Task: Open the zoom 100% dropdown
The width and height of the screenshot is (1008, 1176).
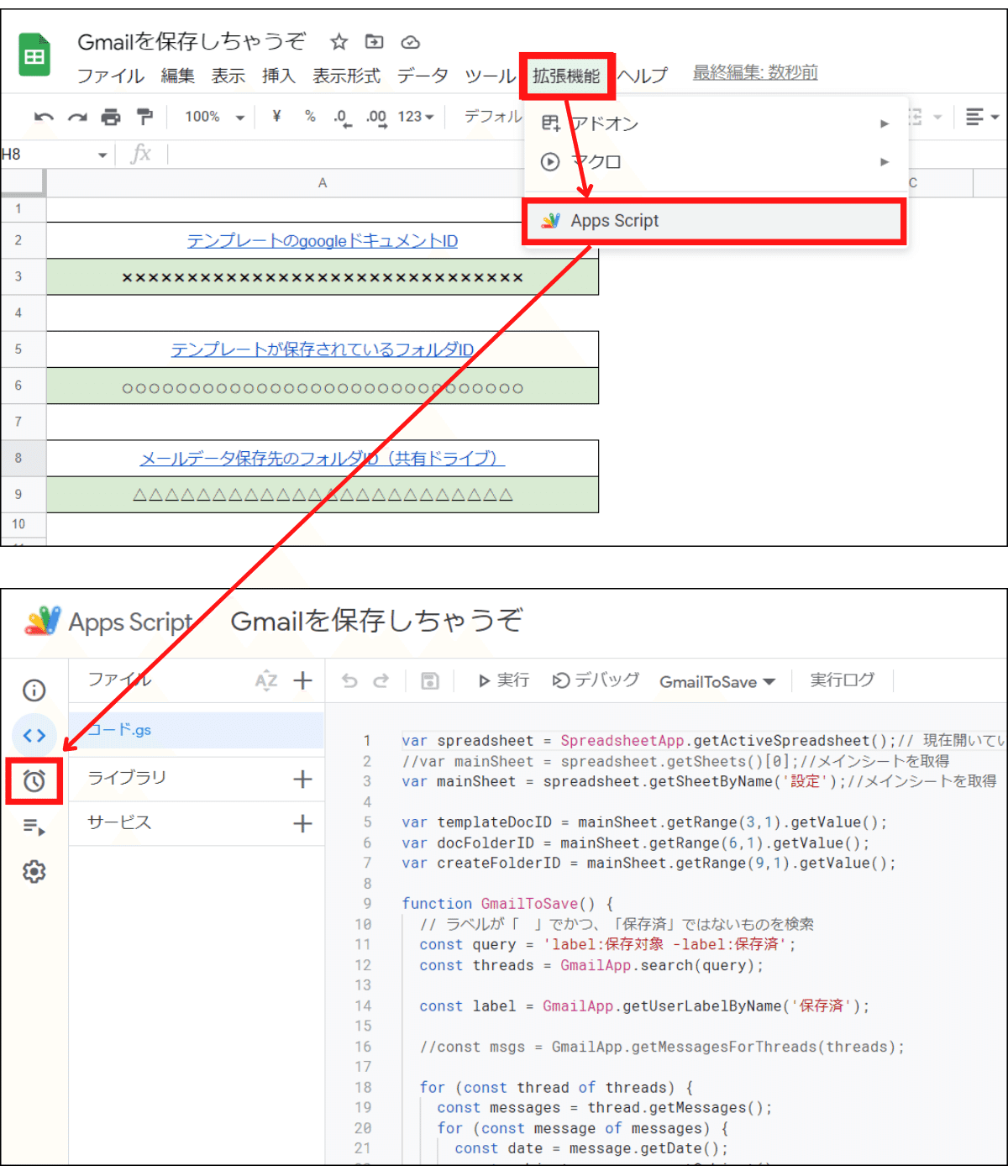Action: click(214, 117)
